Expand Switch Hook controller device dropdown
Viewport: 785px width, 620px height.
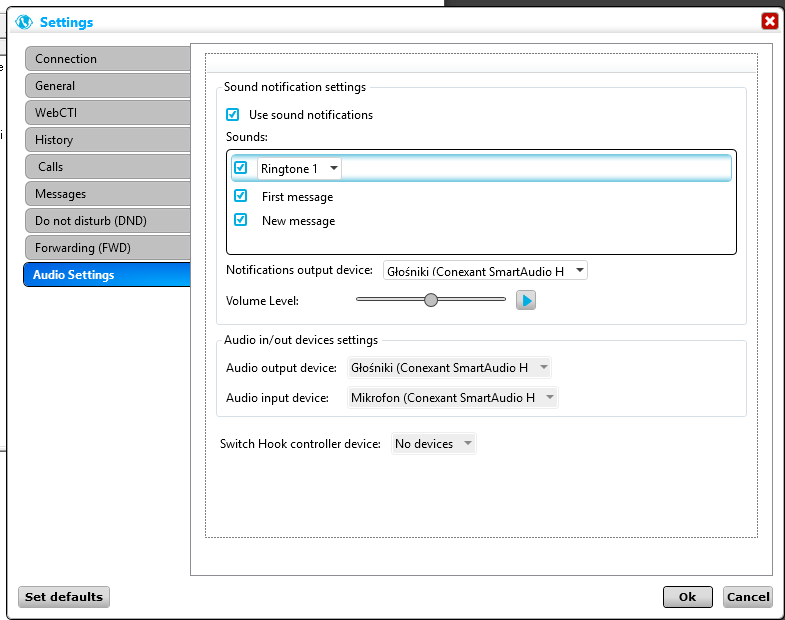click(433, 444)
